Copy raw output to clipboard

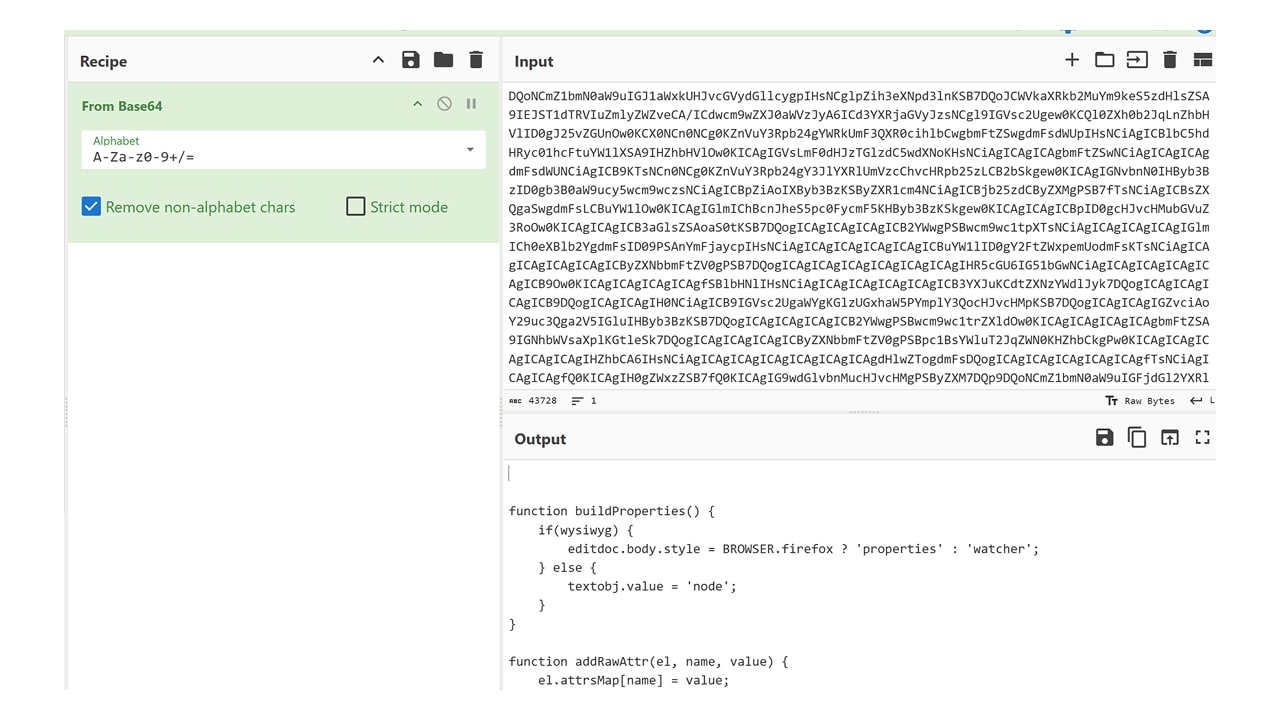click(1137, 438)
